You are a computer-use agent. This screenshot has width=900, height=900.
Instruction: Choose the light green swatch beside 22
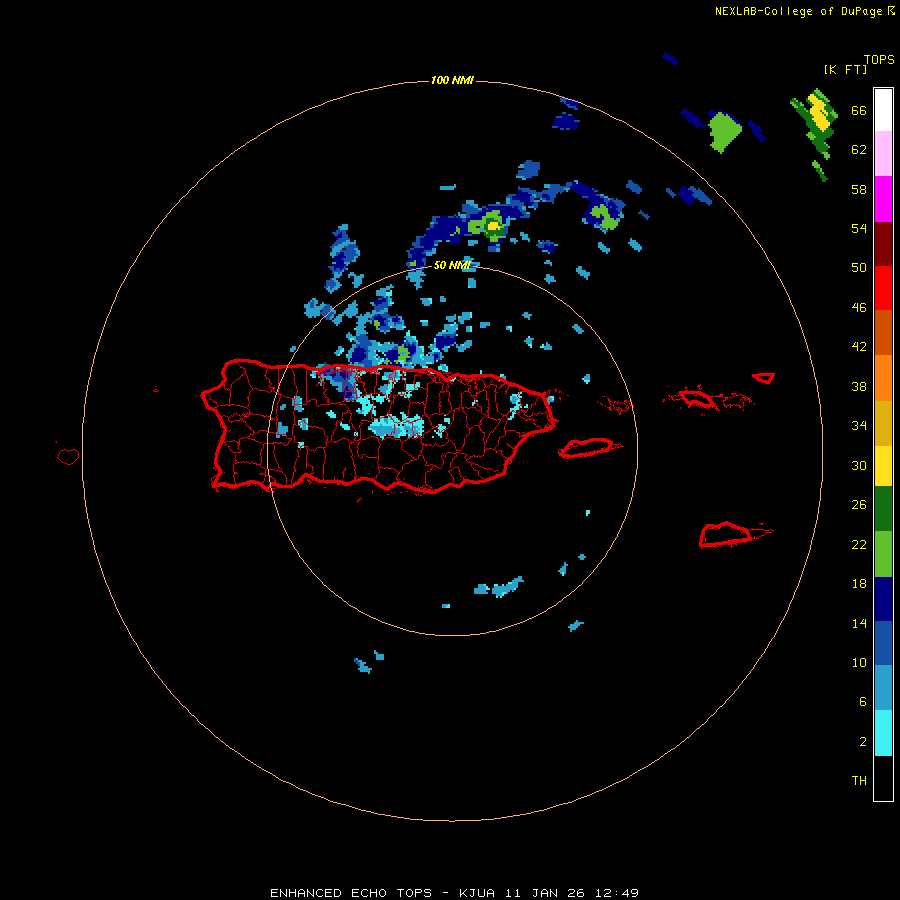[x=883, y=554]
